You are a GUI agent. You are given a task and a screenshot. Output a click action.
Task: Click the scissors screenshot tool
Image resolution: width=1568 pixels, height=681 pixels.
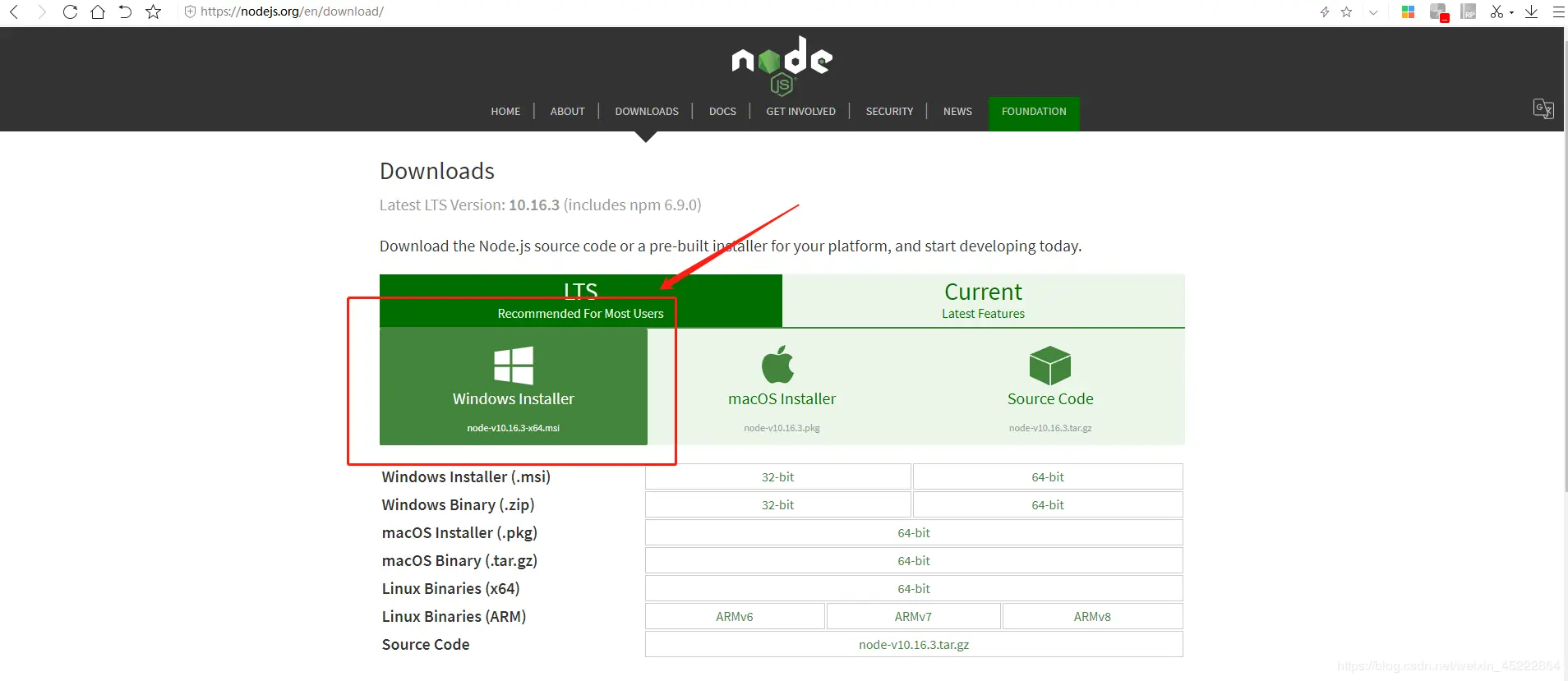[1497, 12]
